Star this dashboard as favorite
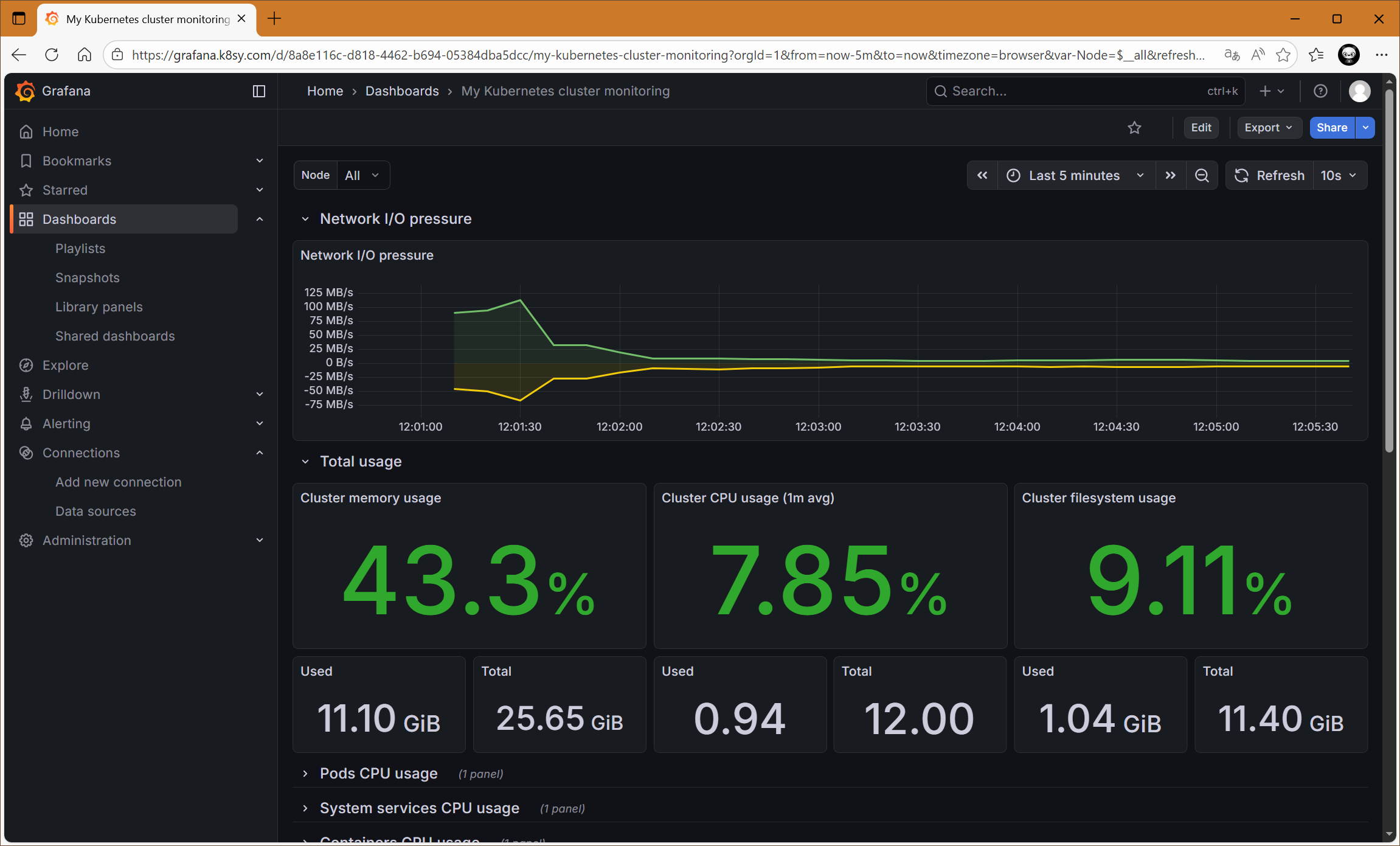The image size is (1400, 846). pyautogui.click(x=1134, y=128)
